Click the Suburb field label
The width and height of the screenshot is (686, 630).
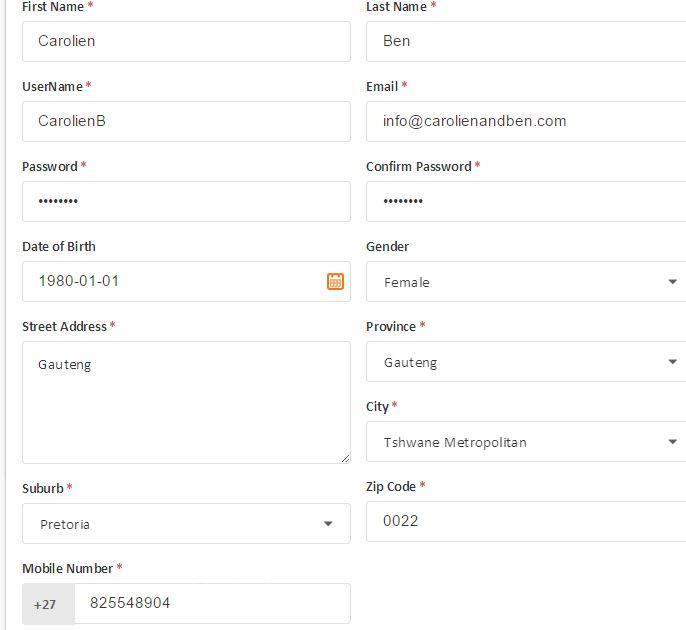43,488
